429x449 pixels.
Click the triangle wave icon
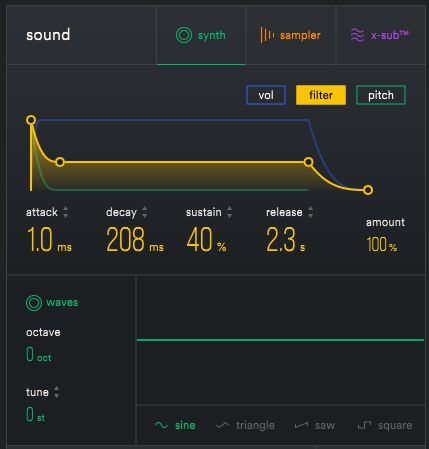222,425
